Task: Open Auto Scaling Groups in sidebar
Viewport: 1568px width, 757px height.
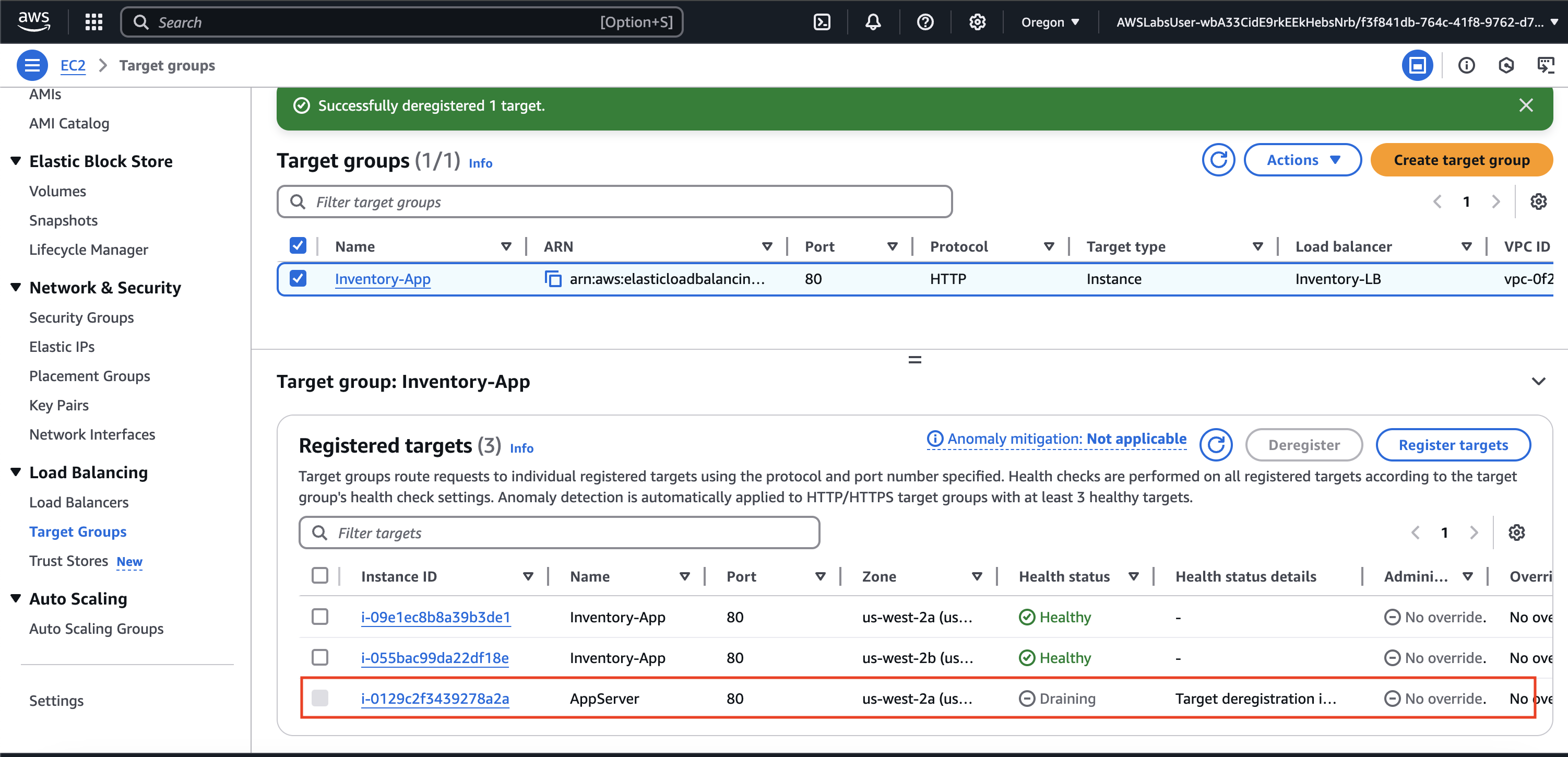Action: (x=96, y=629)
